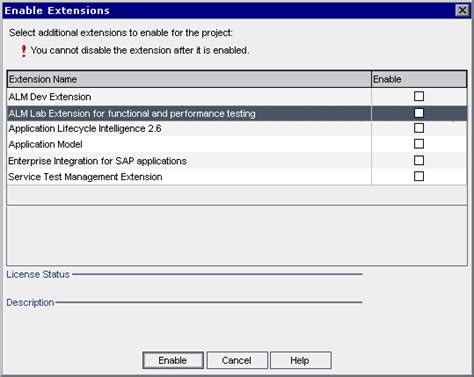Click the 'Extension Name' column header
Screen dimensions: 474x377
[x=189, y=79]
